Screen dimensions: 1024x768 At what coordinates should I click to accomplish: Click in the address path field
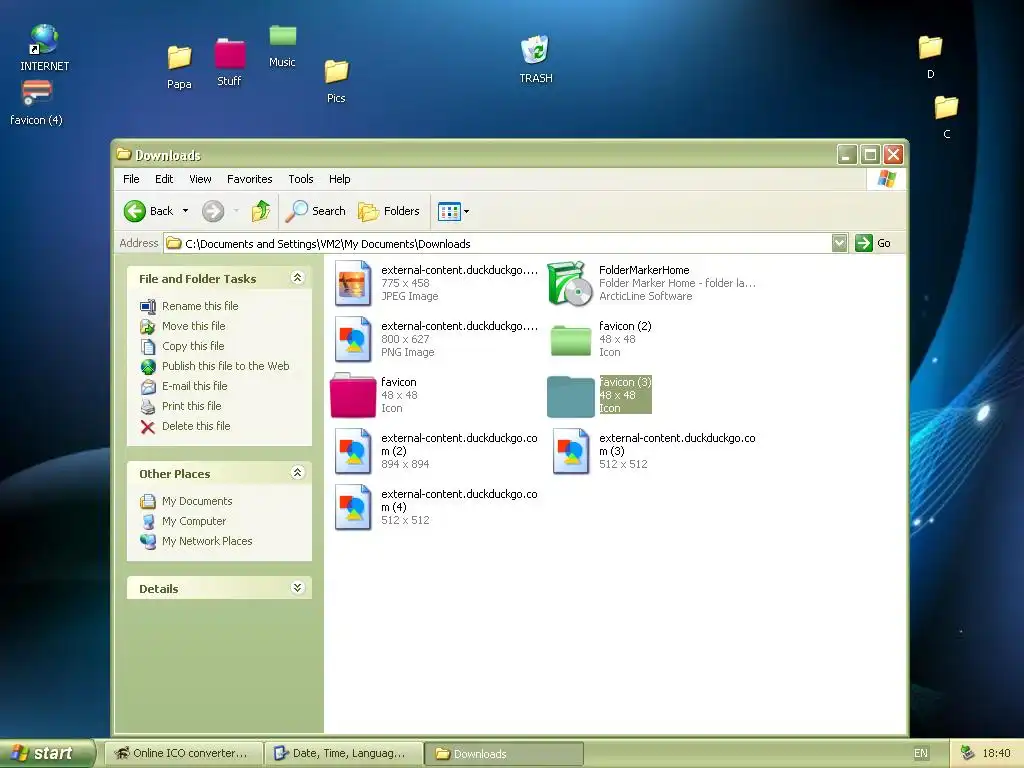(498, 244)
